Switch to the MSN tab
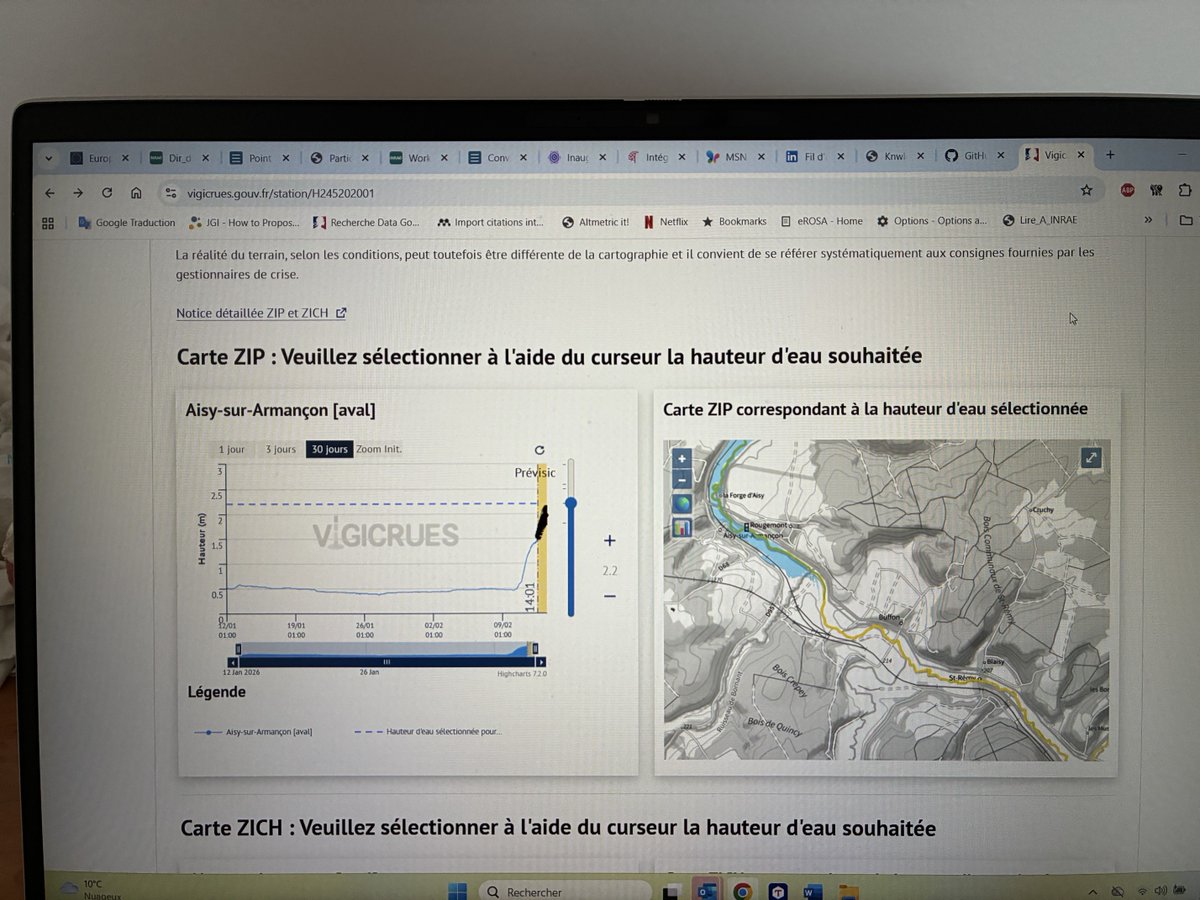The height and width of the screenshot is (900, 1200). [736, 157]
